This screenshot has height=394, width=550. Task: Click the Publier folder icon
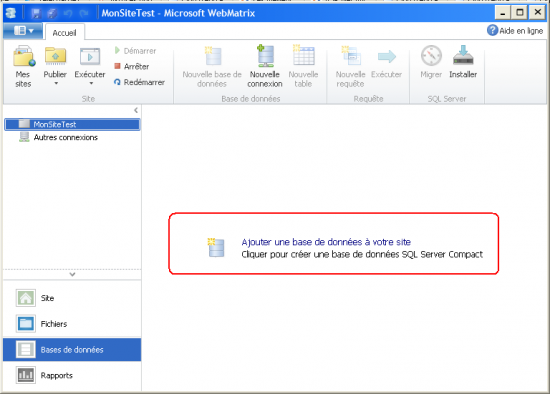(x=55, y=56)
